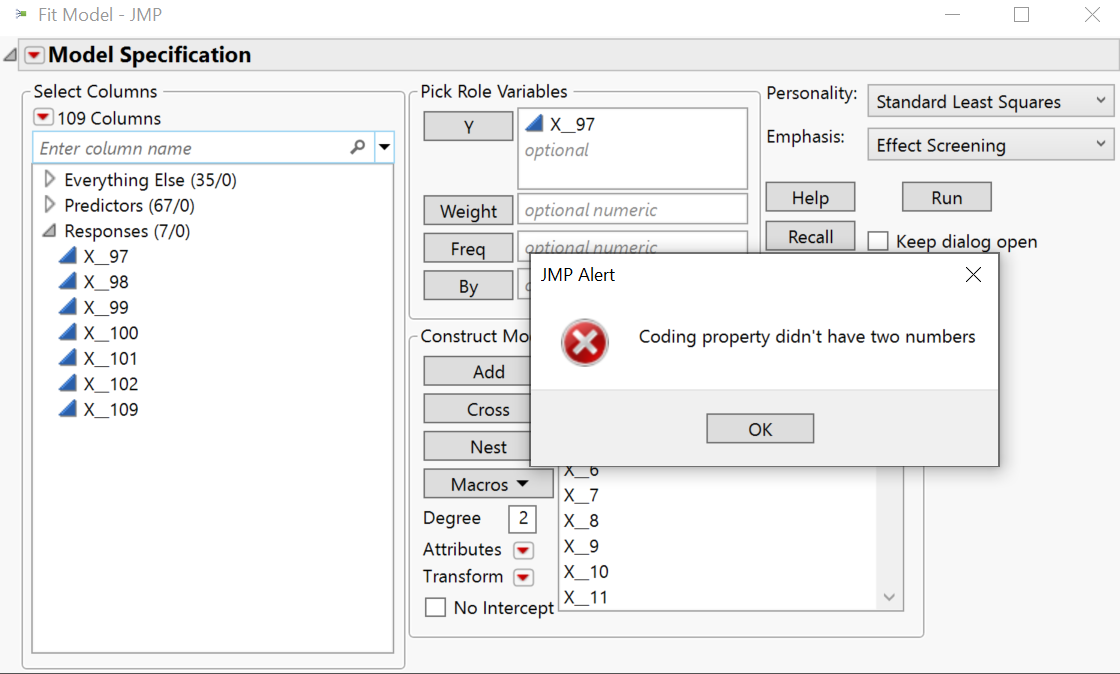
Task: Select X__102 in the Responses list
Action: pyautogui.click(x=111, y=384)
